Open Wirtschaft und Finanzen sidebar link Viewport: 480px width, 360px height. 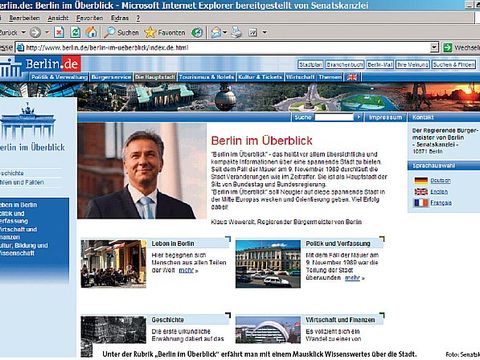18,233
